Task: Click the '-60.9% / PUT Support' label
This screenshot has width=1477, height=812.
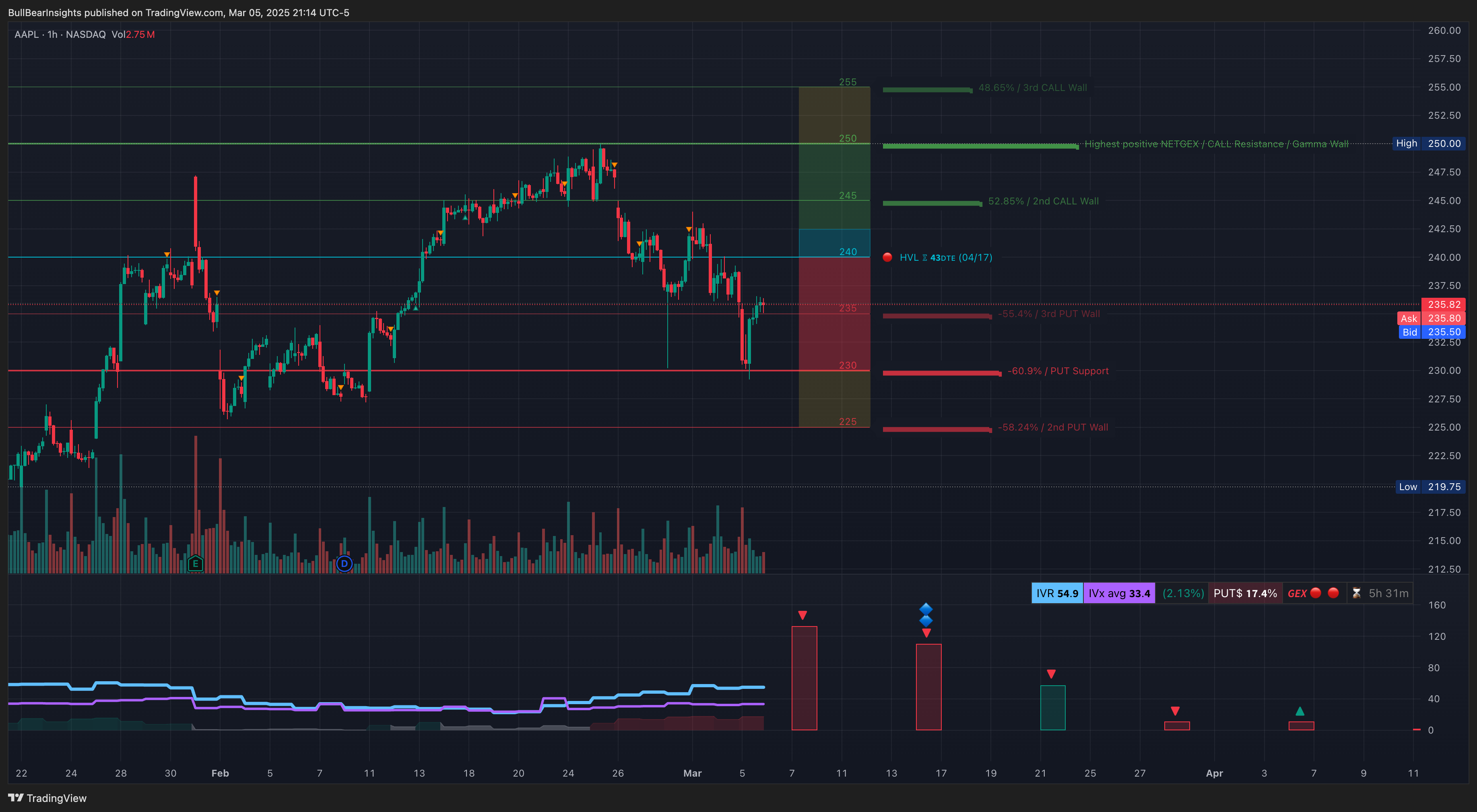Action: click(1058, 371)
